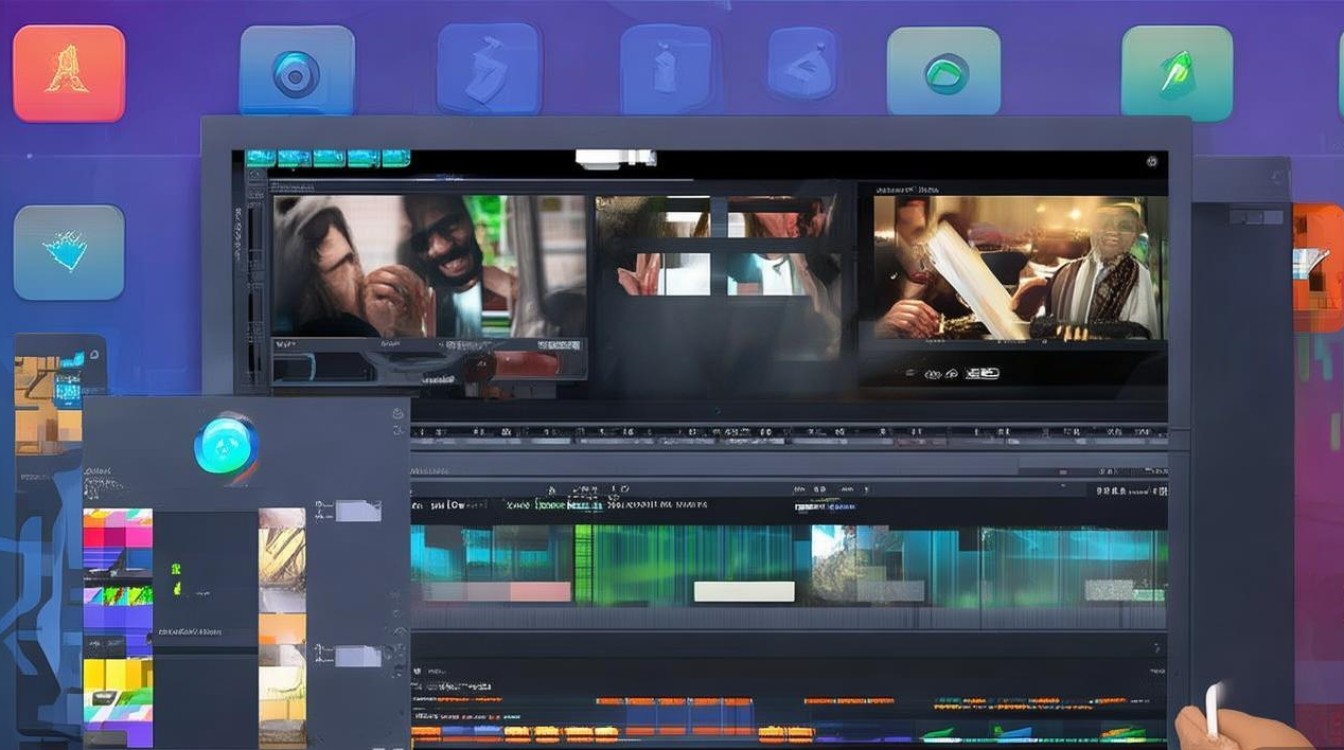Select the first cyan tab in the editor's top-left

pyautogui.click(x=261, y=158)
